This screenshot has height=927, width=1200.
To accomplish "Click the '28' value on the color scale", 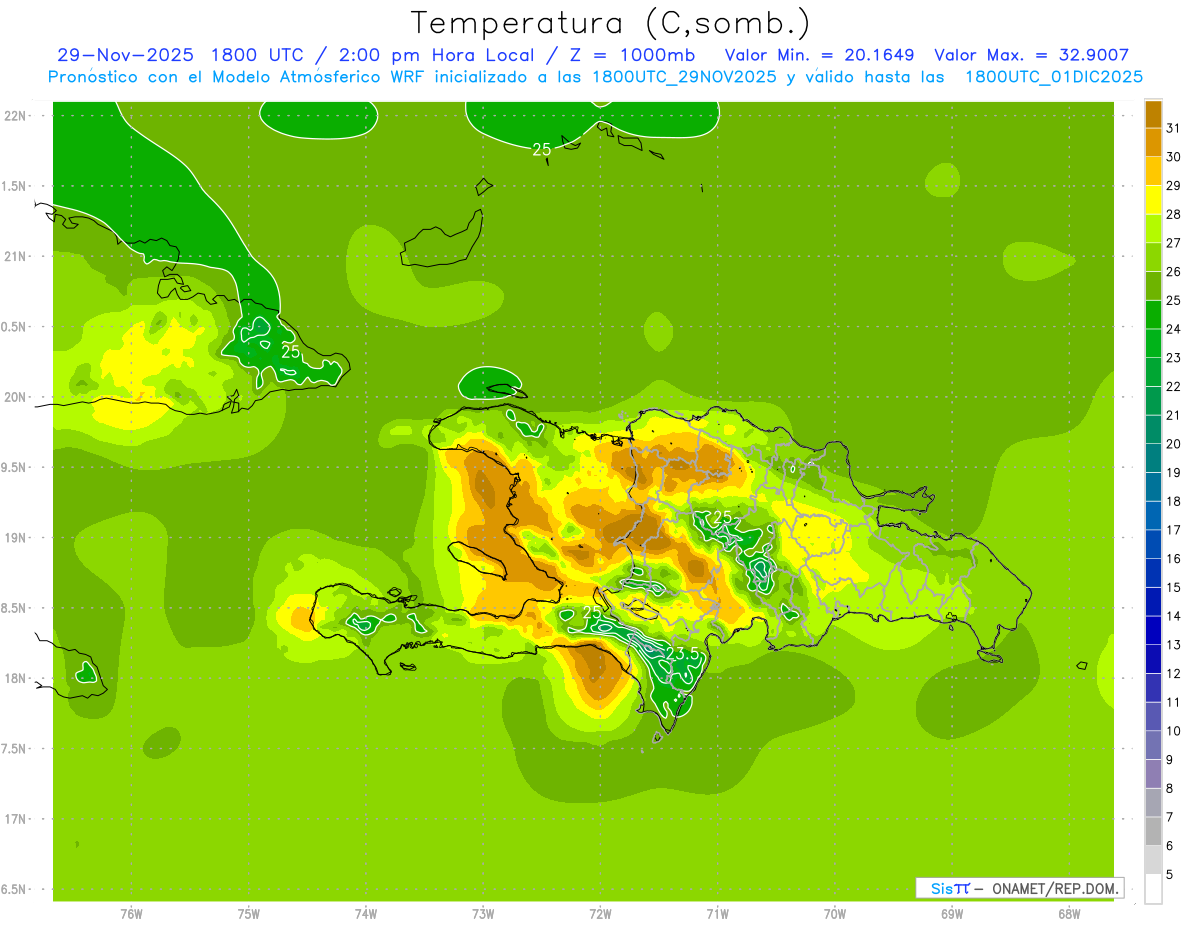I will tap(1173, 214).
